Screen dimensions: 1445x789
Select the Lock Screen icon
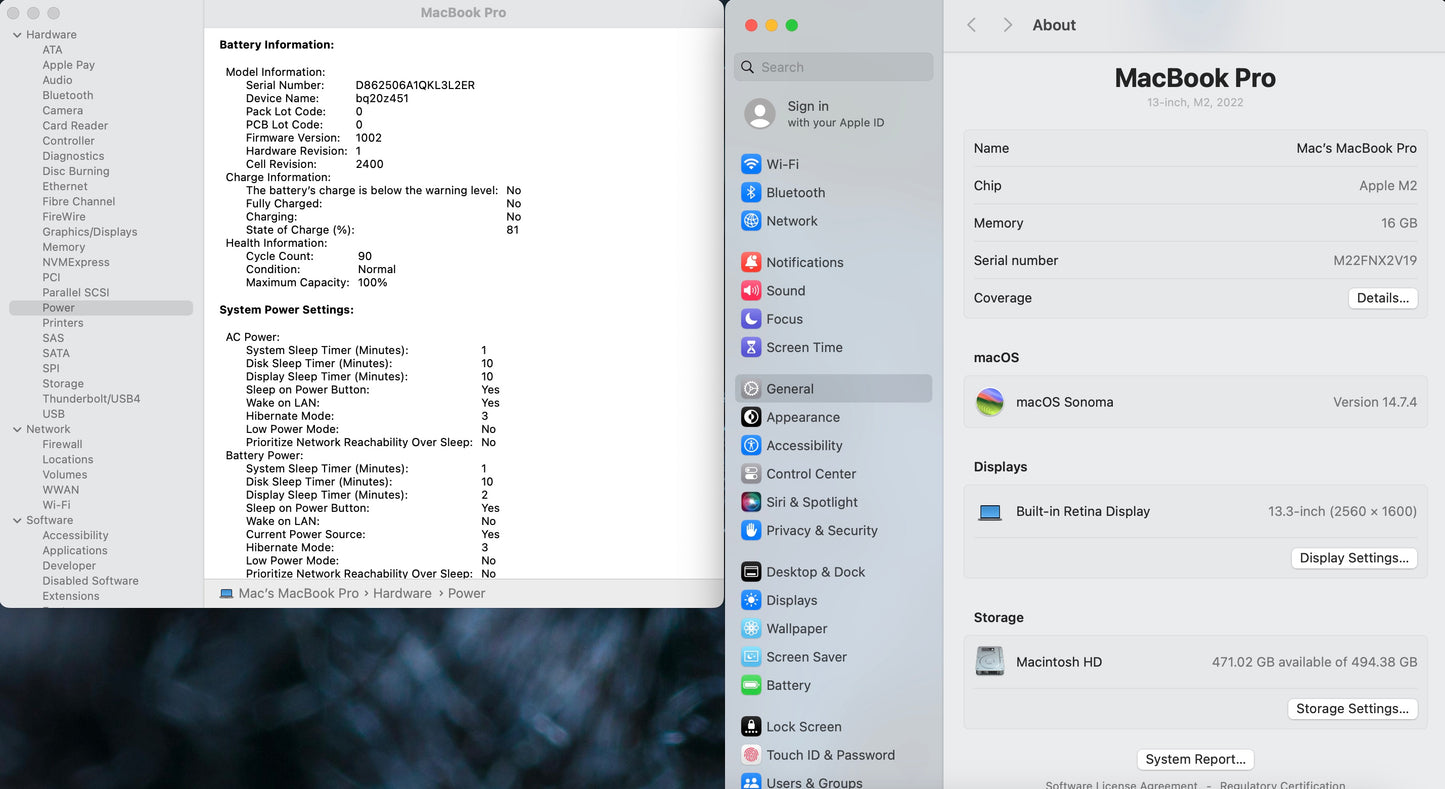click(751, 727)
